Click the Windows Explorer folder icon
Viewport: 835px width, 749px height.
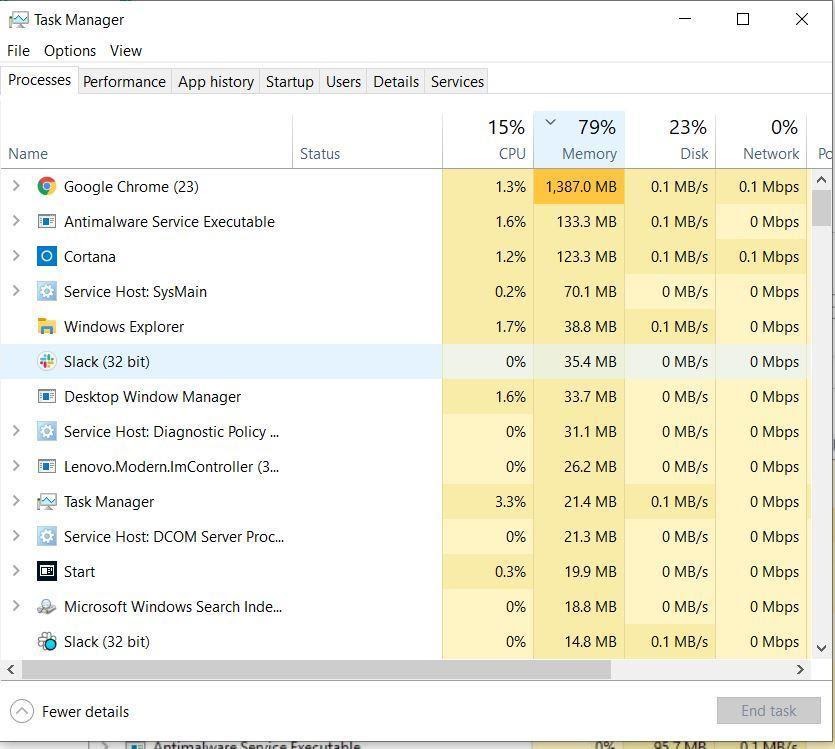pos(46,327)
